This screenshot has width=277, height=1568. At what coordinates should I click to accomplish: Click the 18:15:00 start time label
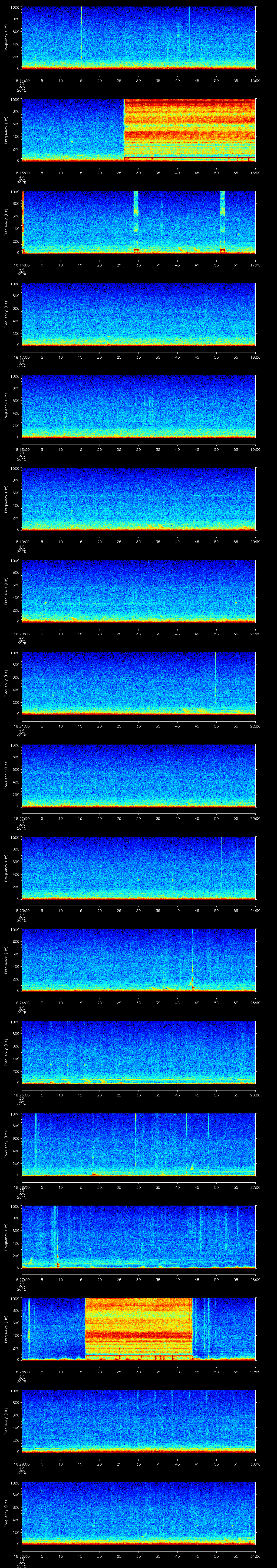(x=21, y=173)
